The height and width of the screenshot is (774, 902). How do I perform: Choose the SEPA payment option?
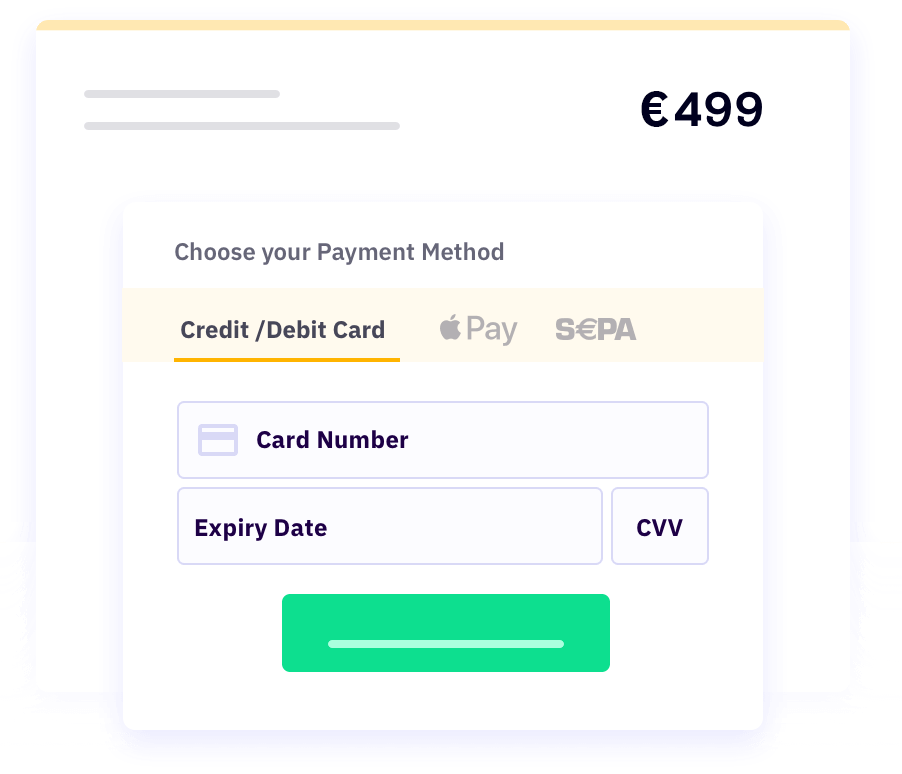click(x=595, y=329)
